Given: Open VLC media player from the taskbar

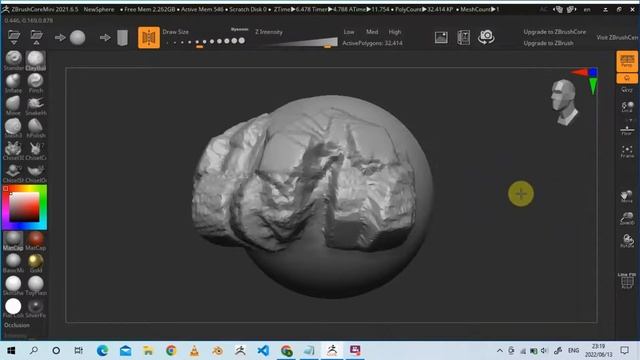Looking at the screenshot, I should click(x=194, y=351).
